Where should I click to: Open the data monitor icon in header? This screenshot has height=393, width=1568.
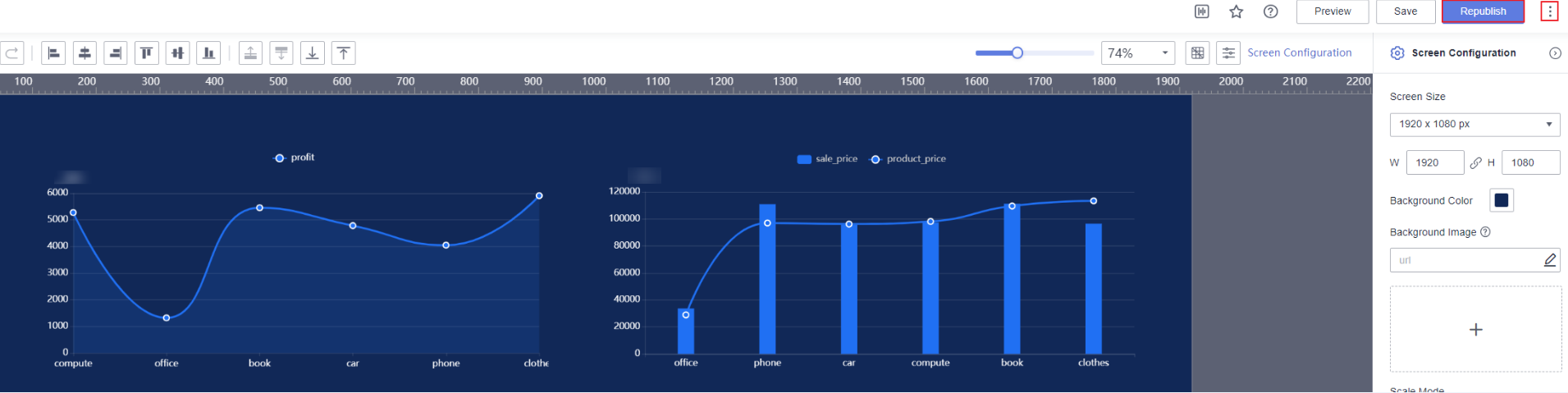pos(1202,11)
